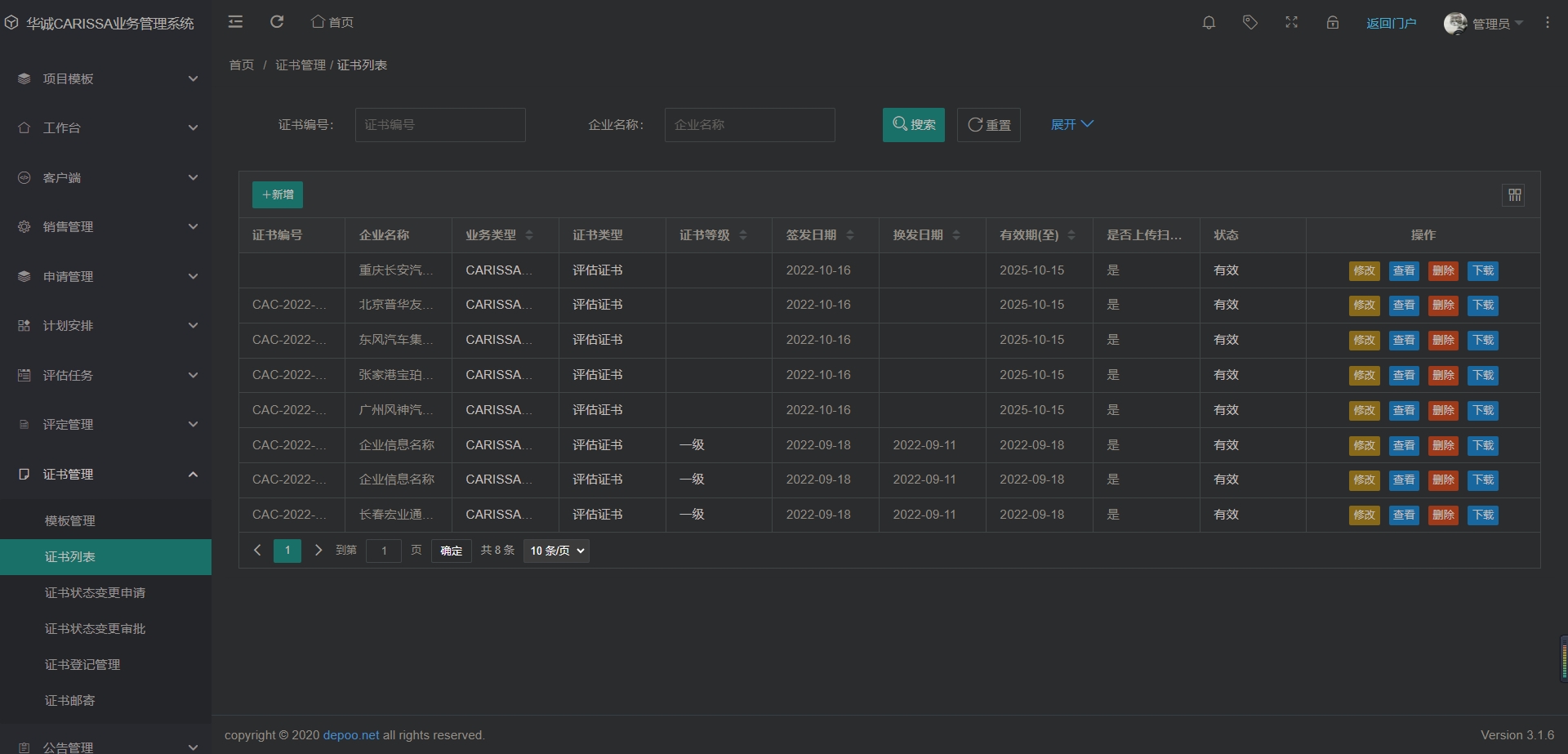Click the 企业名称 input field
This screenshot has width=1568, height=754.
pos(750,125)
